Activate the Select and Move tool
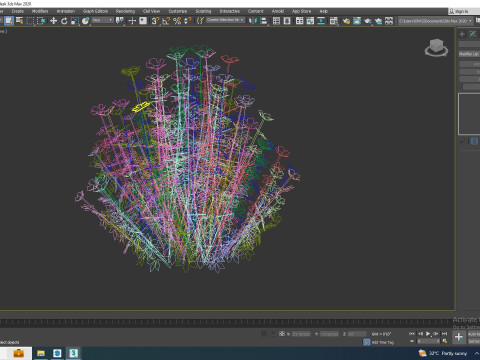 click(x=53, y=21)
